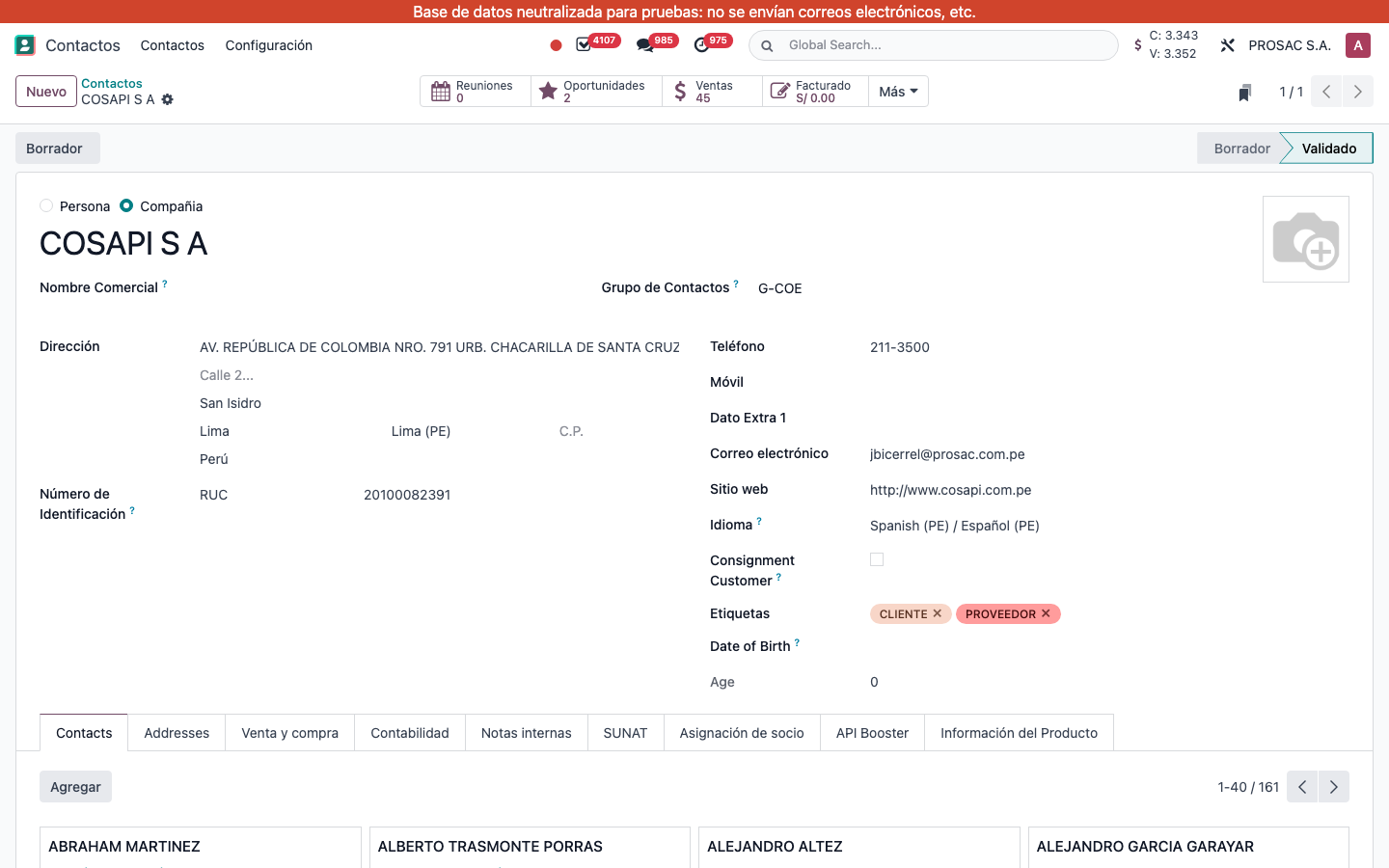The height and width of the screenshot is (868, 1389).
Task: Open the Configuración menu
Action: (268, 45)
